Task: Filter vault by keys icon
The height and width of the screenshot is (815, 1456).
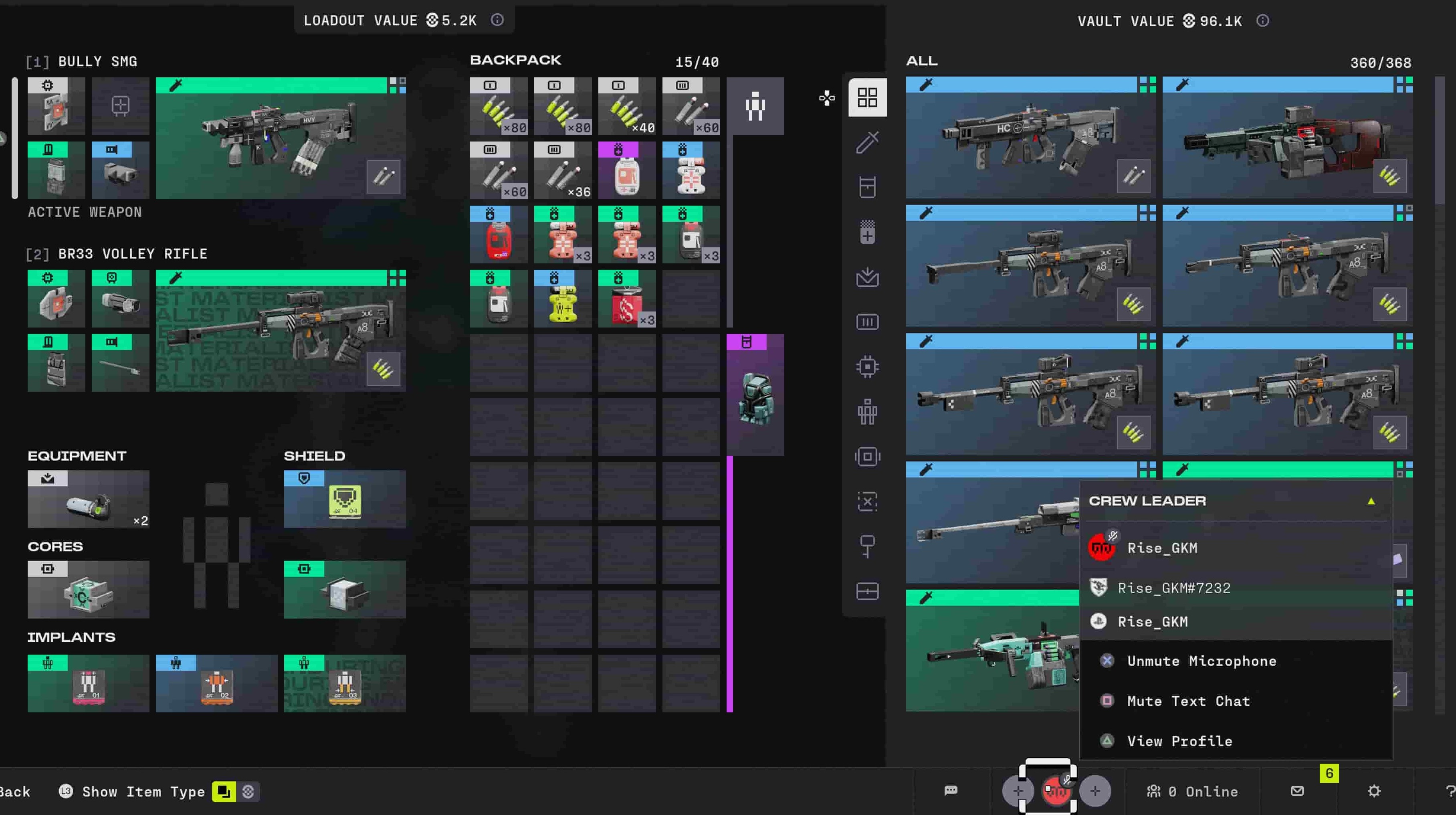Action: (x=867, y=546)
